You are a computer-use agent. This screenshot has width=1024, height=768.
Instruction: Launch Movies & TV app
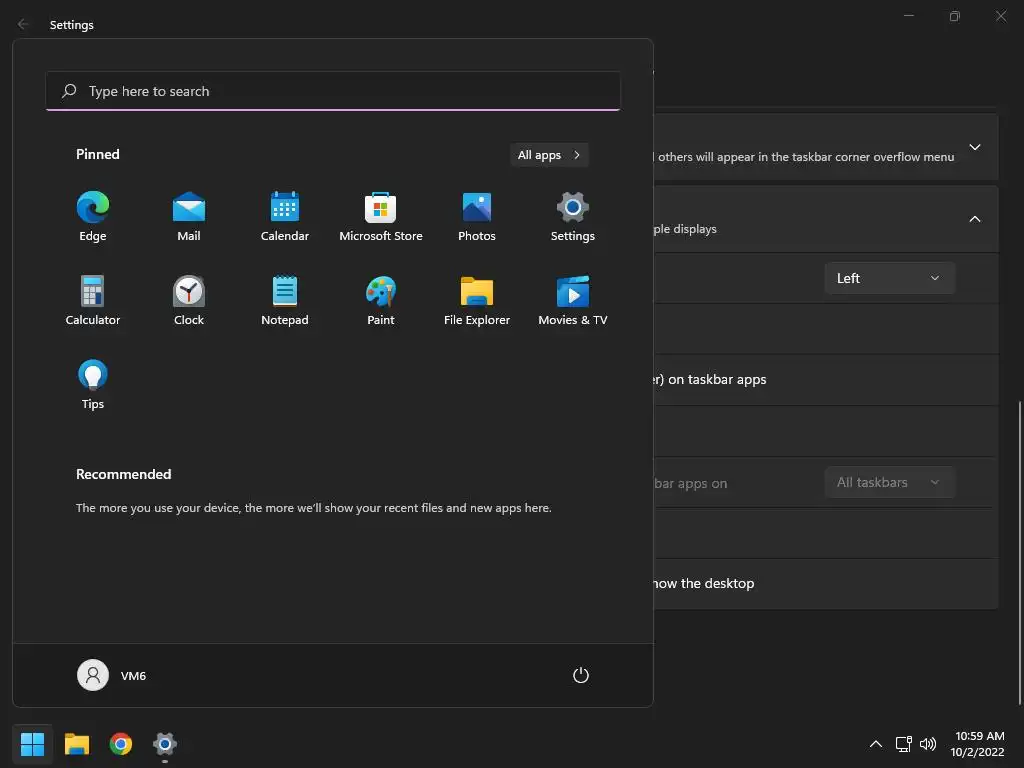pyautogui.click(x=573, y=301)
